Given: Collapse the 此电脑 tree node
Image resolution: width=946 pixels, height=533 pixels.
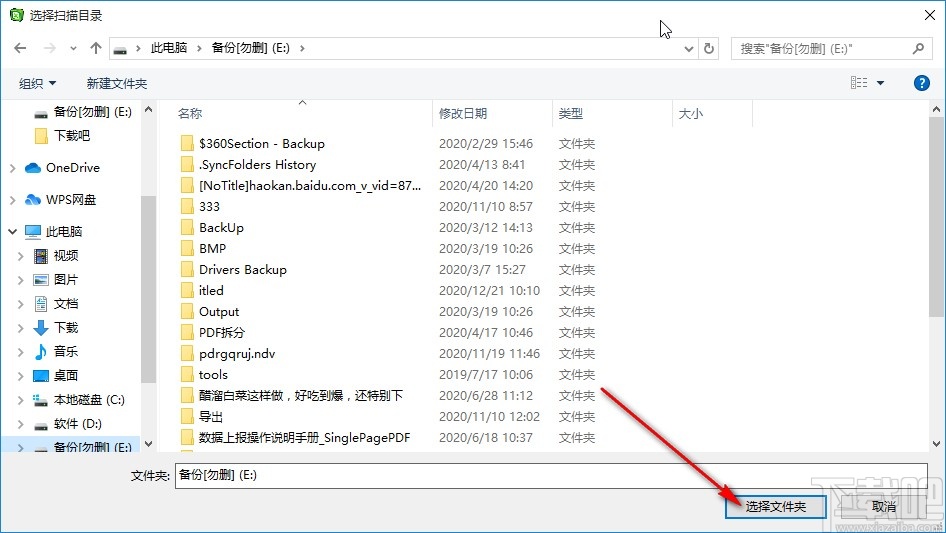Looking at the screenshot, I should point(13,232).
